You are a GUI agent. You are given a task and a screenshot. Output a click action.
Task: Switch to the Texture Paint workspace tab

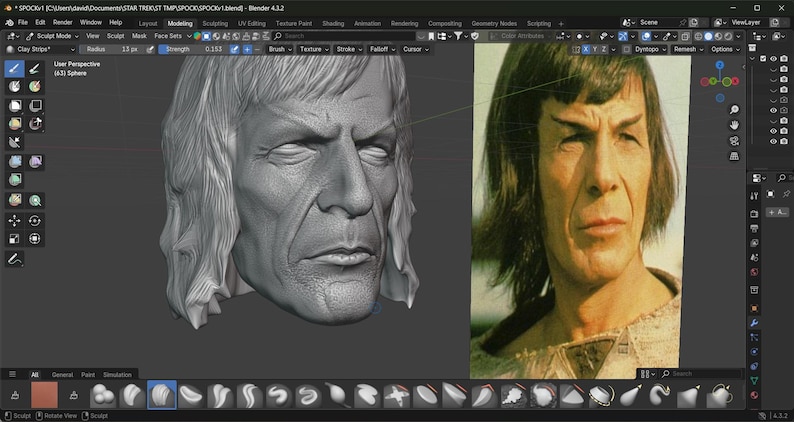[x=294, y=24]
